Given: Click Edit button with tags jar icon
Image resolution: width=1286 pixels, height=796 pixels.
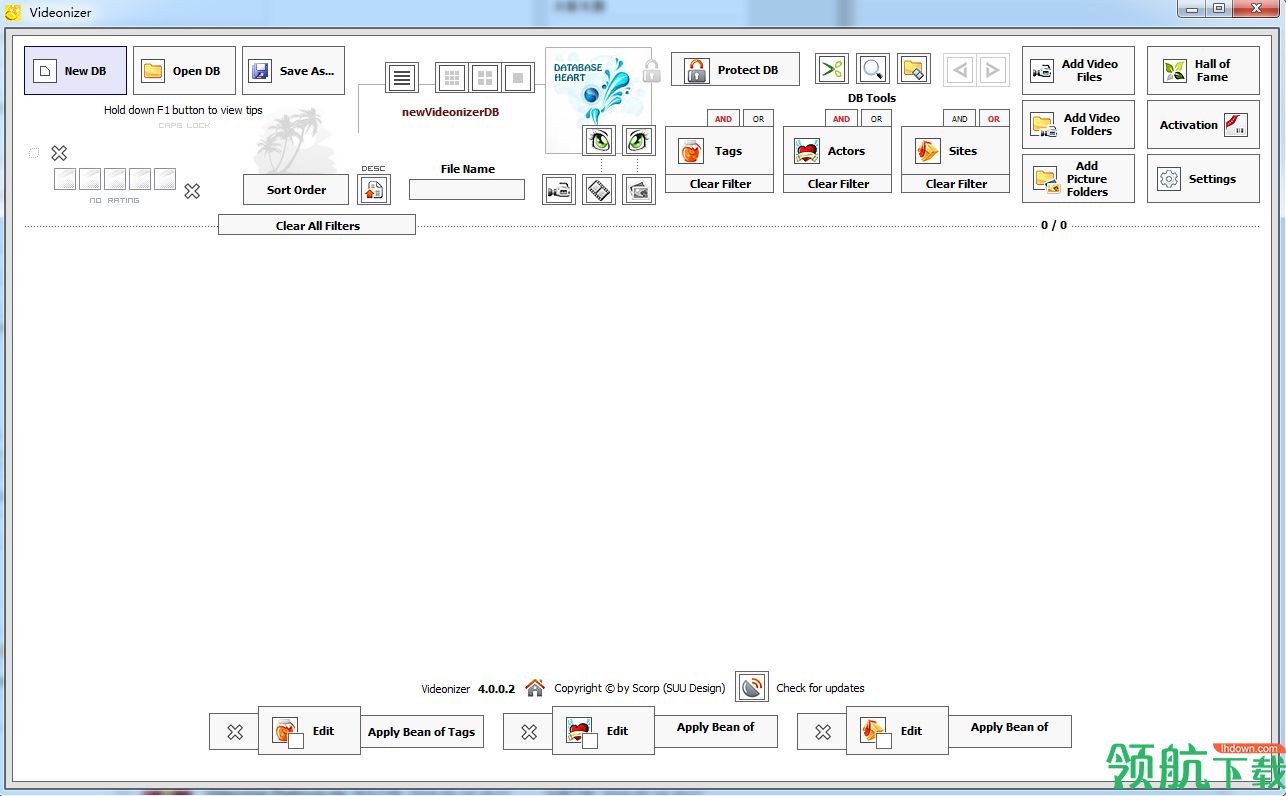Looking at the screenshot, I should 309,731.
